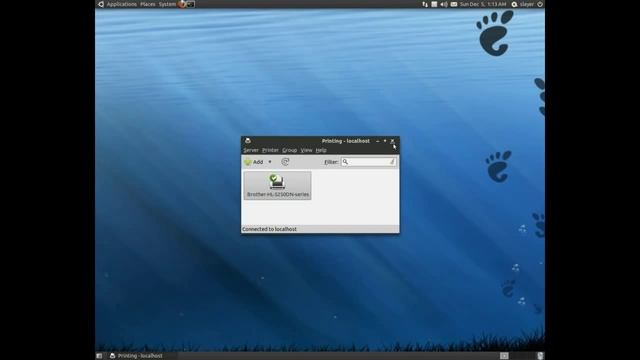Close the Printing - localhost window
640x360 pixels.
click(x=392, y=141)
